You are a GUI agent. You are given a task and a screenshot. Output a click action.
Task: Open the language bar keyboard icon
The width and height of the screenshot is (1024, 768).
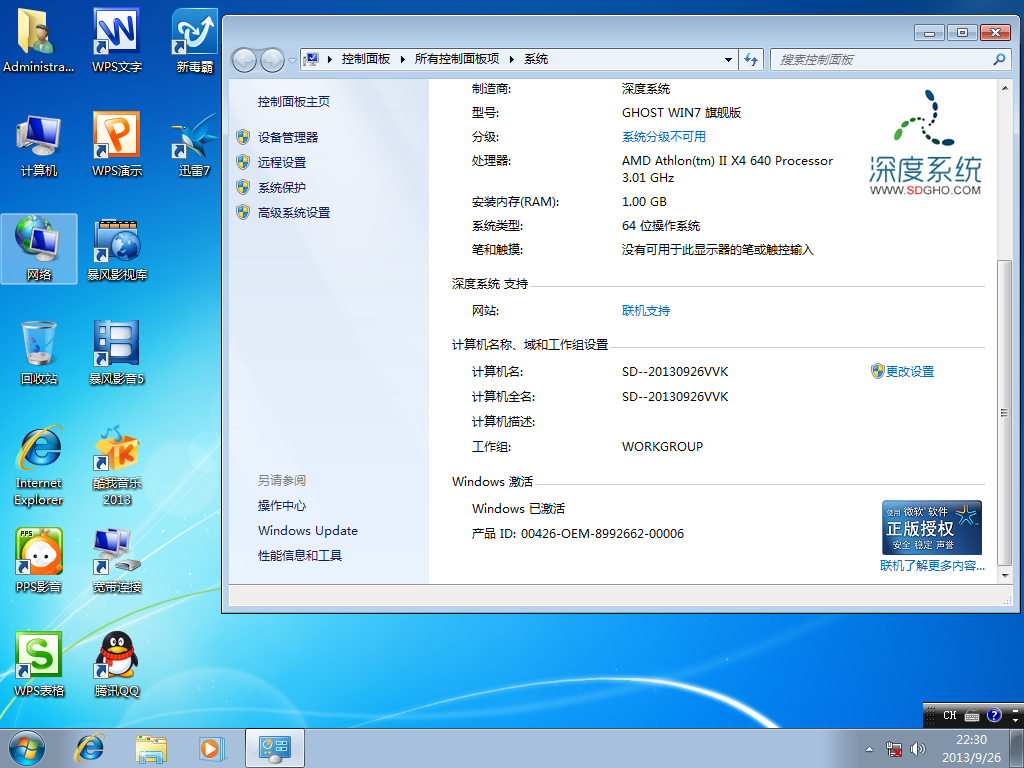(972, 716)
